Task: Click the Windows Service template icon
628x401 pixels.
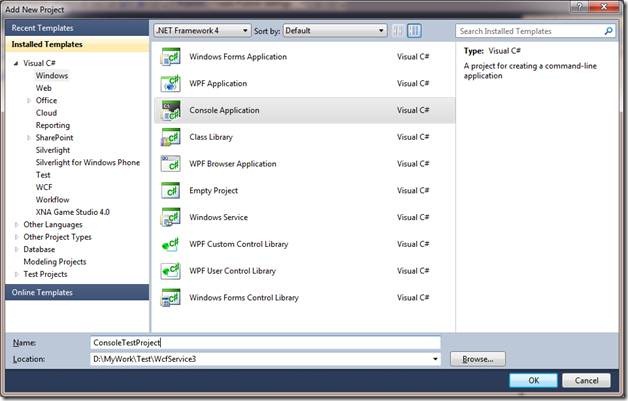Action: 170,218
